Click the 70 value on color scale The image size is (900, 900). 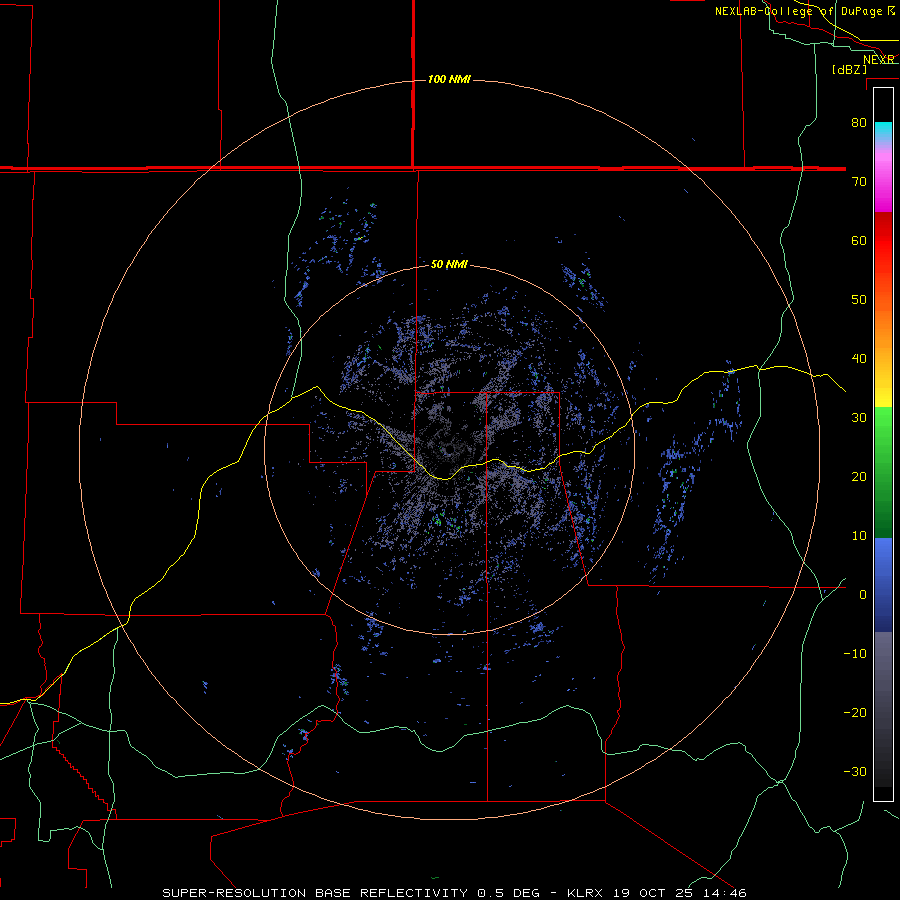pyautogui.click(x=859, y=182)
